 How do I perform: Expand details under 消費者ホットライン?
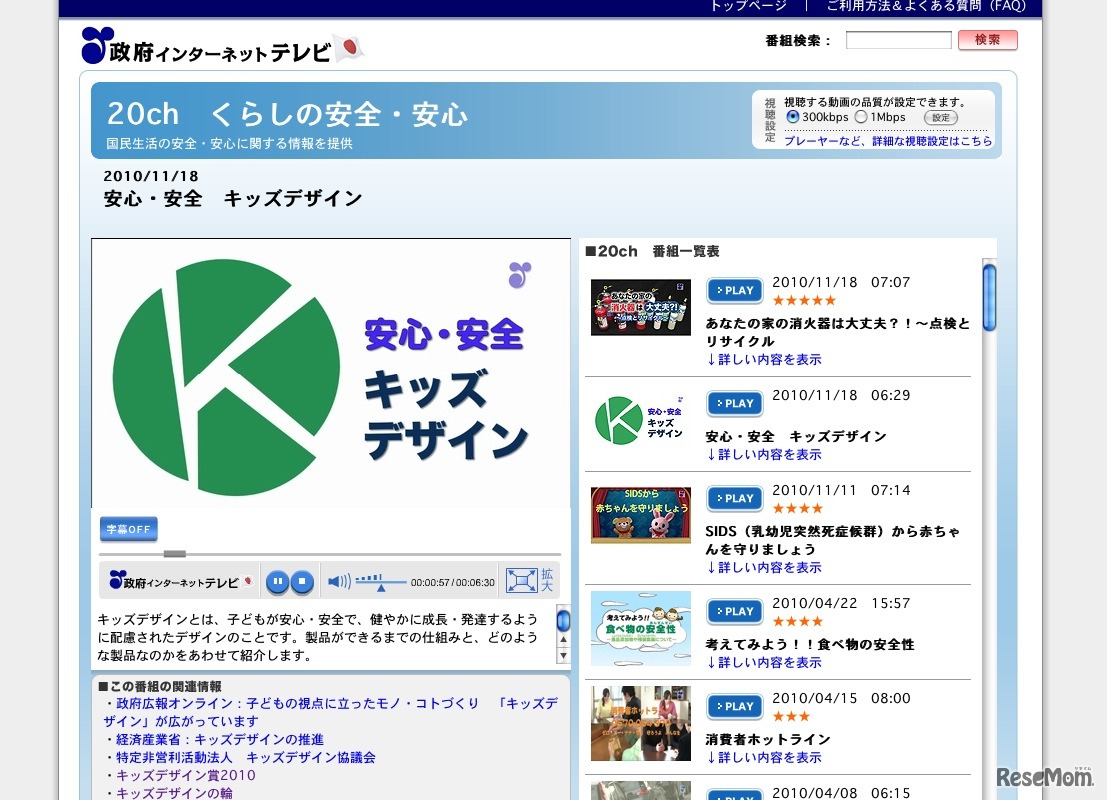pos(764,757)
